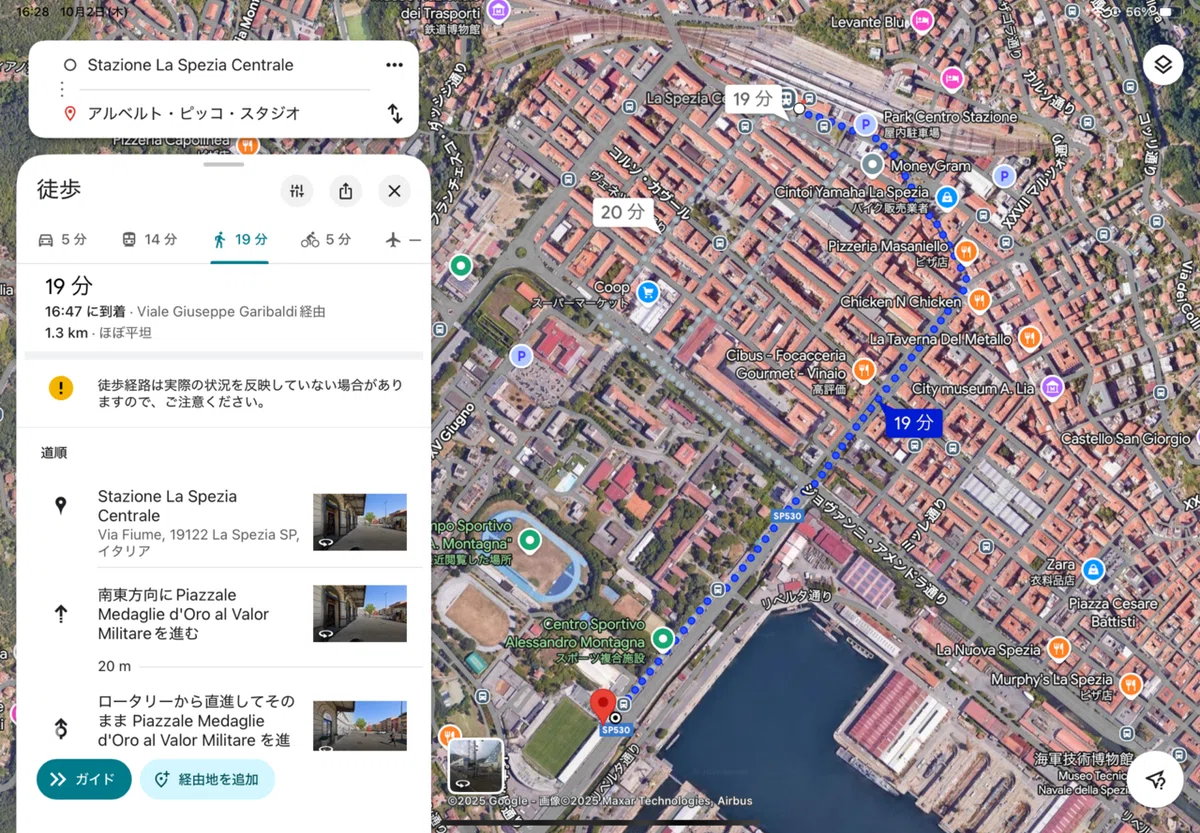This screenshot has width=1200, height=833.
Task: Select the transit 14 分 tab
Action: (149, 240)
